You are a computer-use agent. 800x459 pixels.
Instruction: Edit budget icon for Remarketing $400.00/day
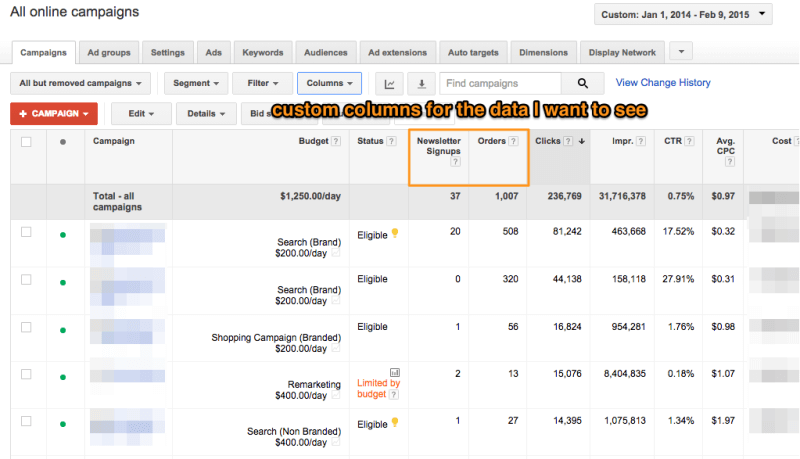(x=336, y=395)
